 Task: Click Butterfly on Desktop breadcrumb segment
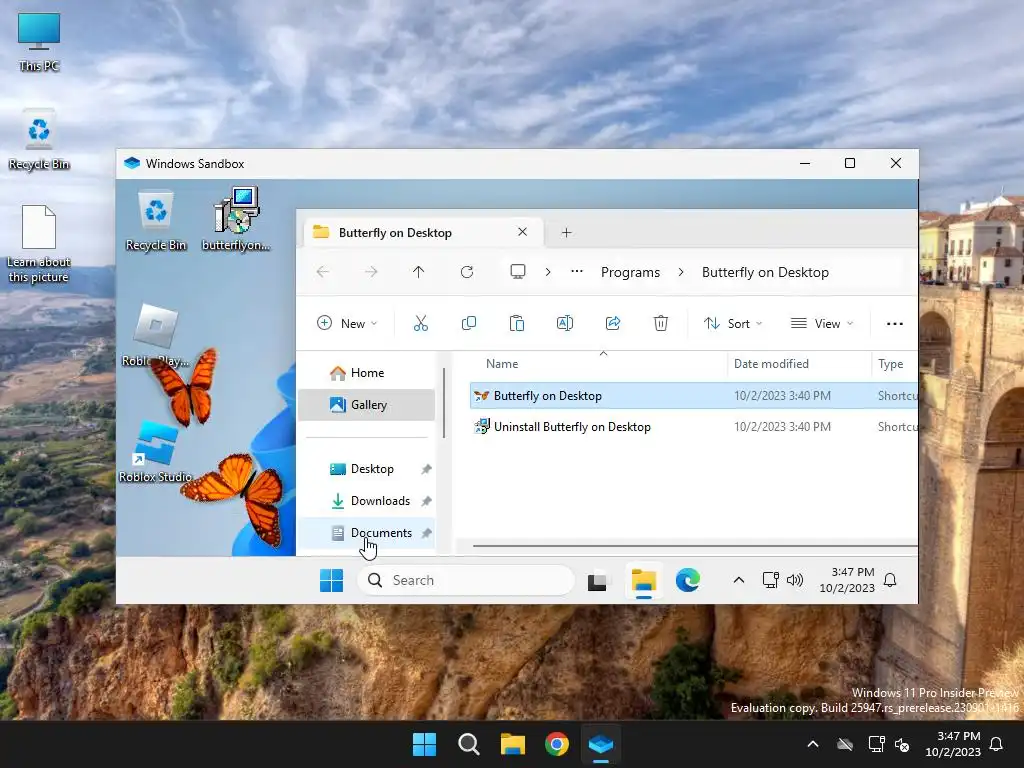[x=765, y=272]
